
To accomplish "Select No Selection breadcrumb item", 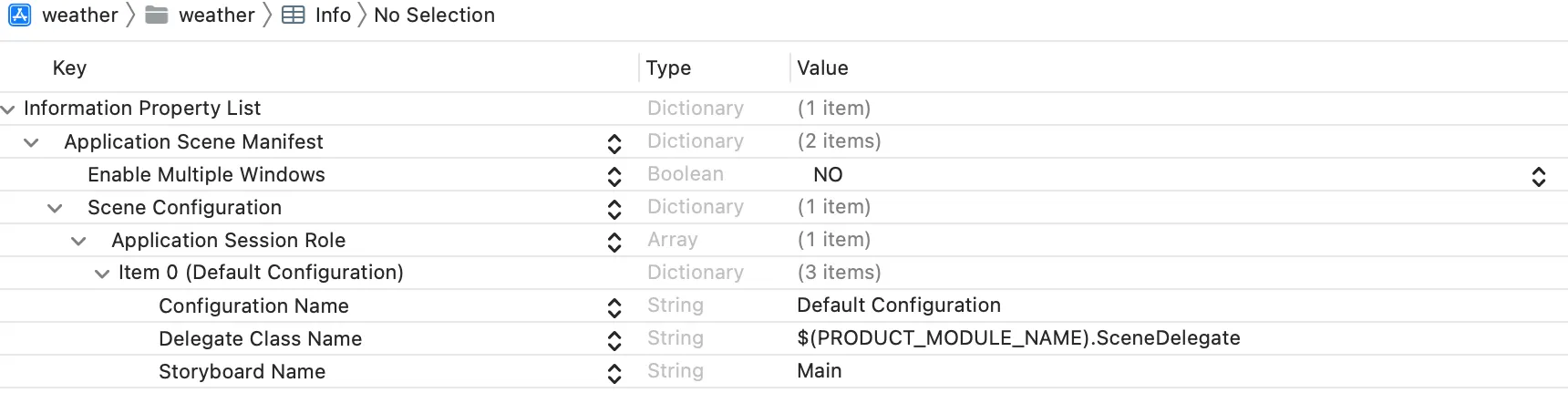I will tap(434, 16).
